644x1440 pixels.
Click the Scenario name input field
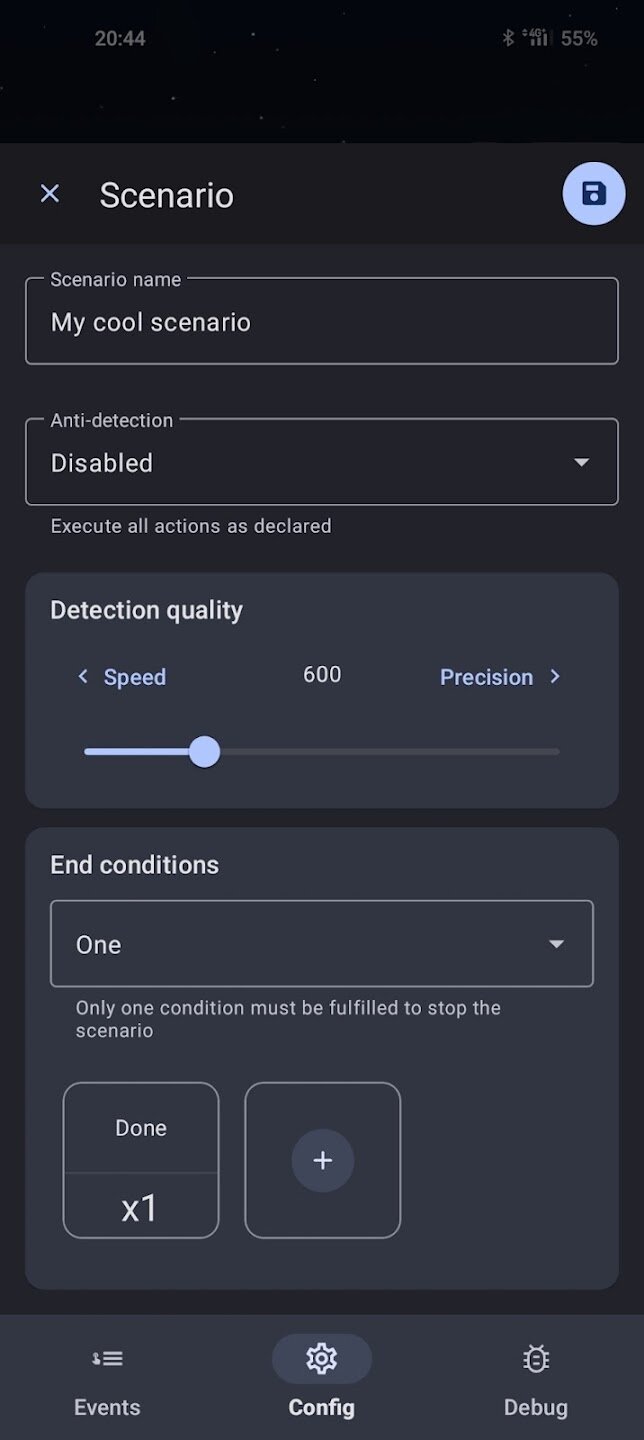[321, 322]
